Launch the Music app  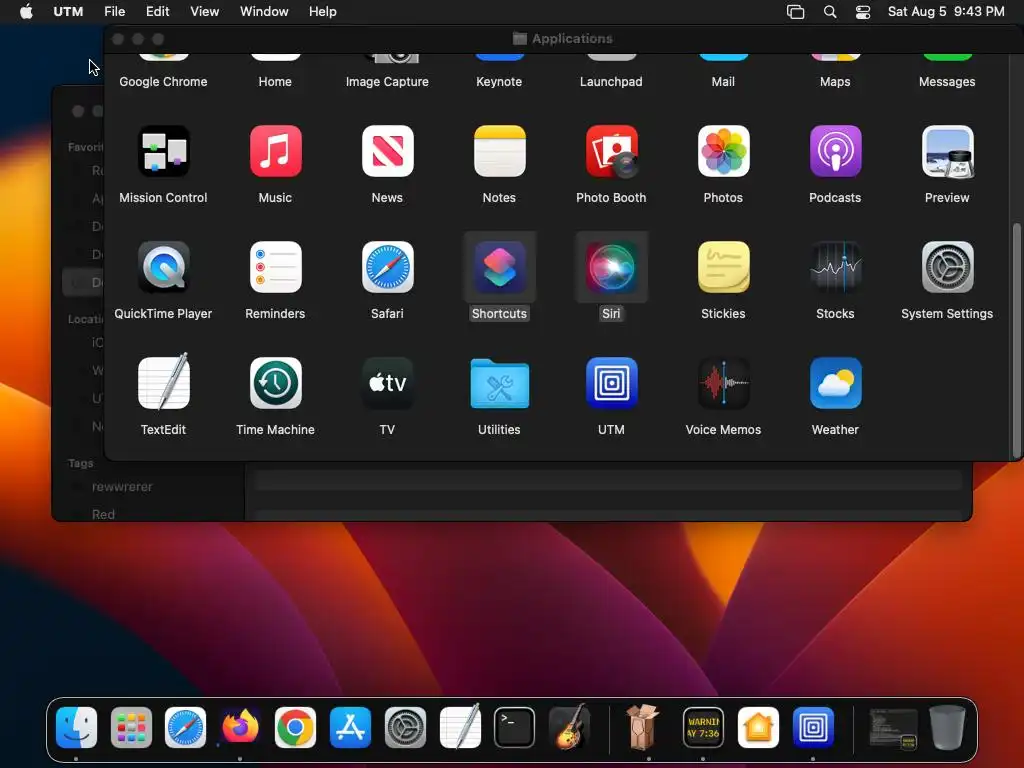pos(276,152)
